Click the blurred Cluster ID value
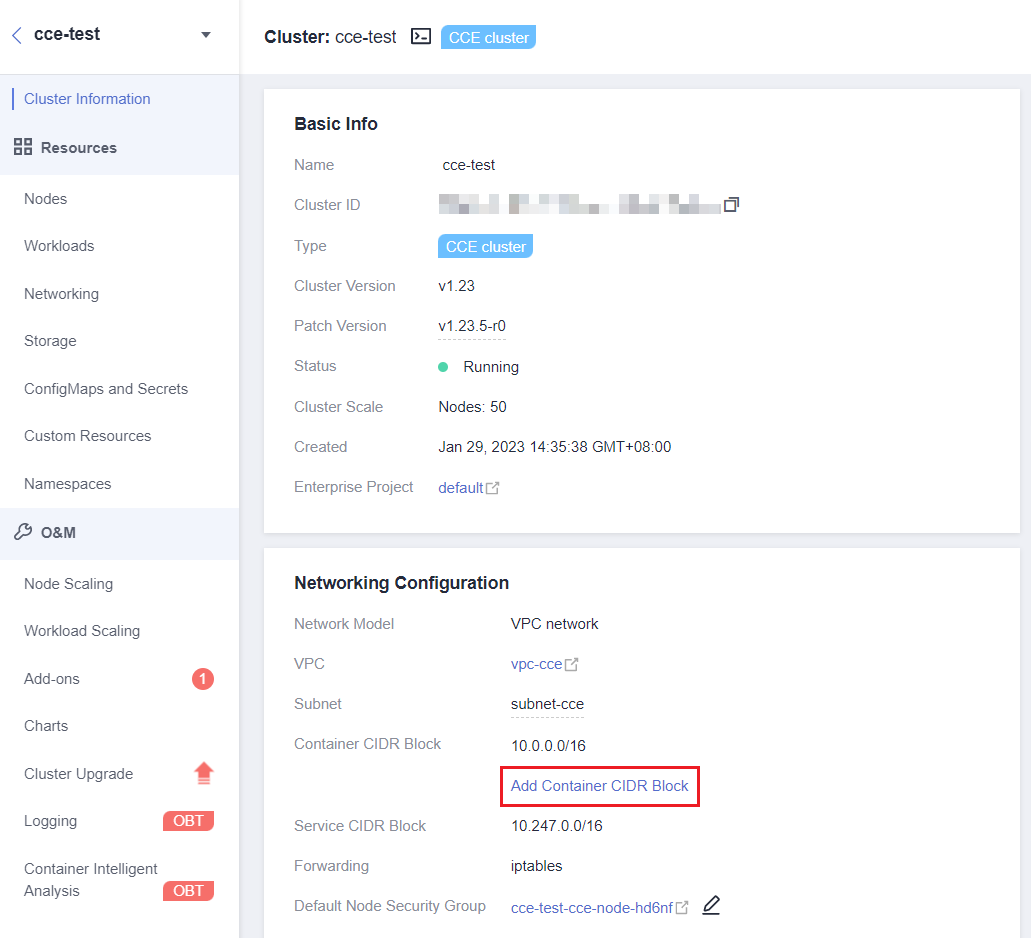1031x938 pixels. click(x=579, y=204)
